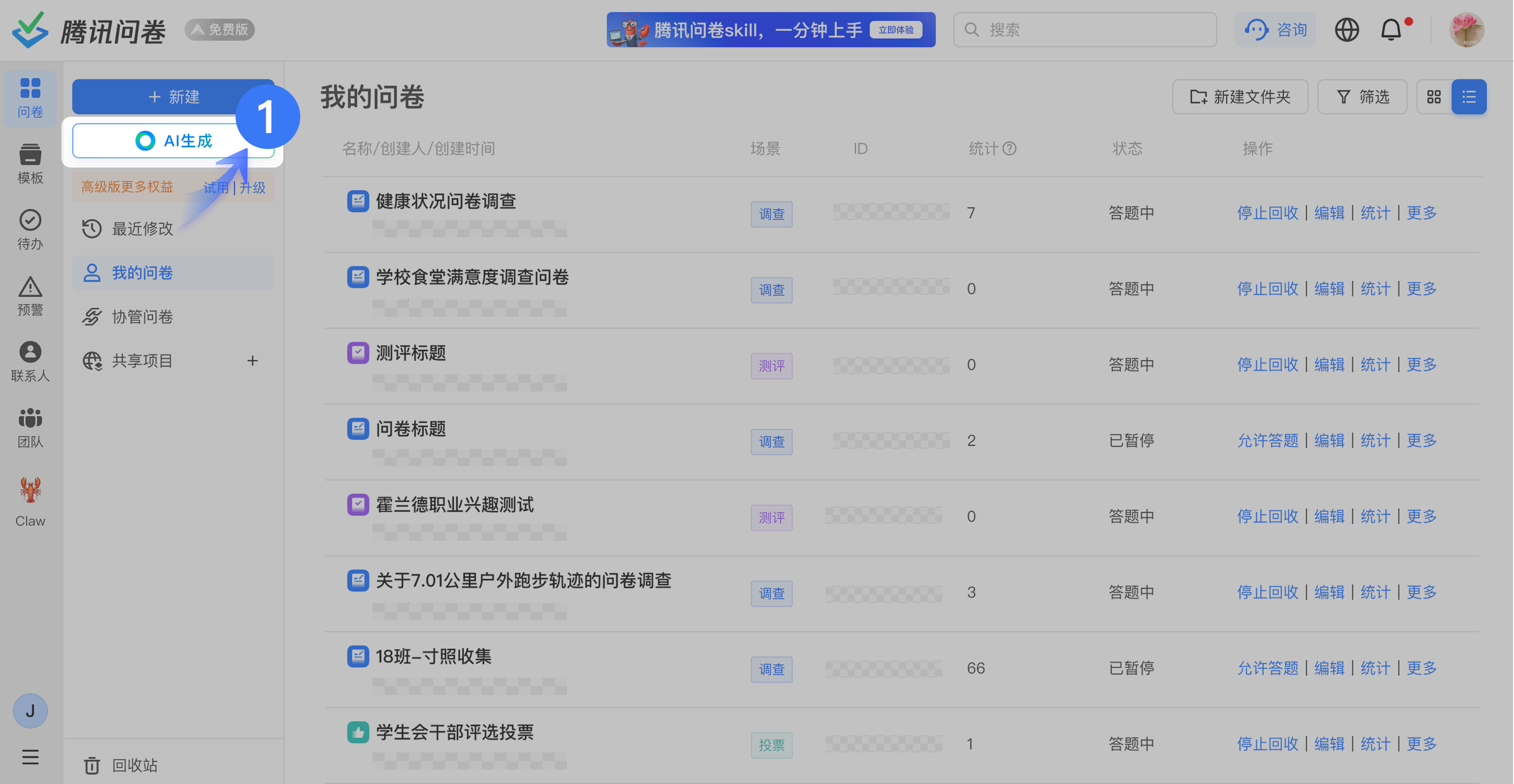Open 更多 menu for 问卷标题
The width and height of the screenshot is (1514, 784).
tap(1422, 440)
